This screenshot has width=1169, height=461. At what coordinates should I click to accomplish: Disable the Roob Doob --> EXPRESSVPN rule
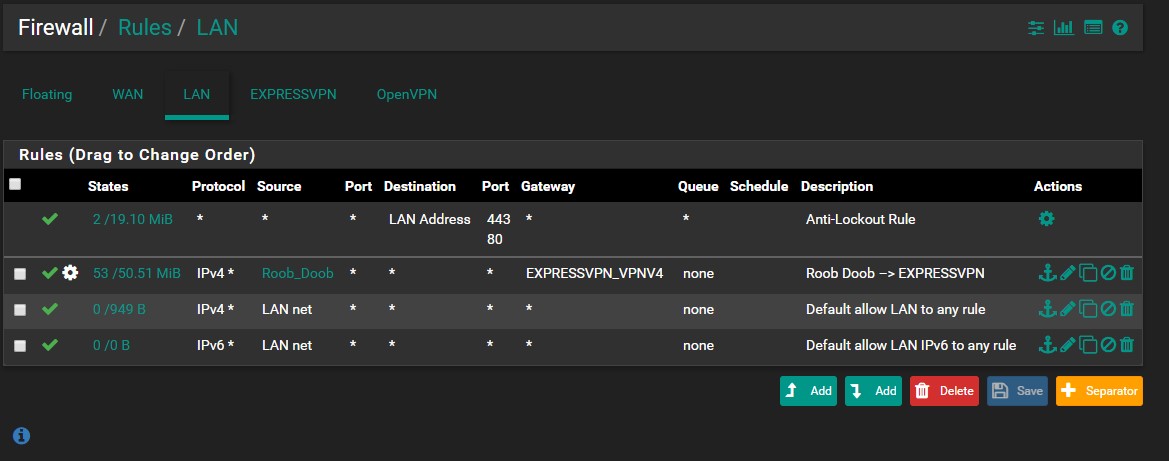[x=1109, y=273]
